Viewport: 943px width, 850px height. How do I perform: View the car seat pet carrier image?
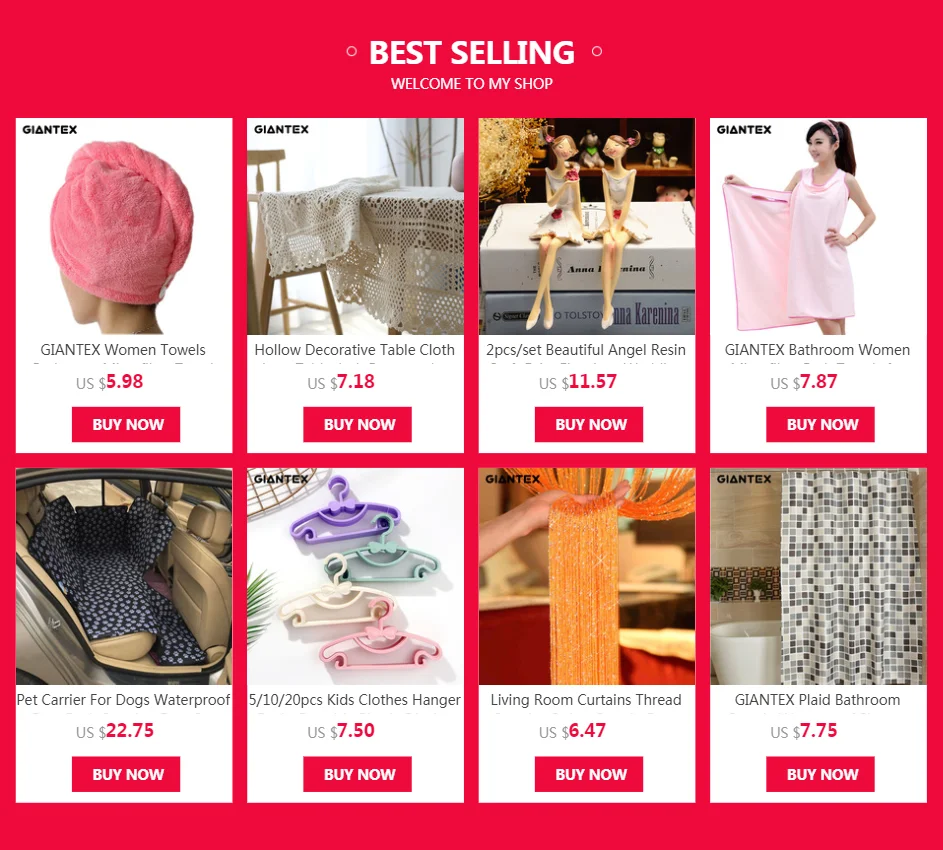[x=124, y=576]
